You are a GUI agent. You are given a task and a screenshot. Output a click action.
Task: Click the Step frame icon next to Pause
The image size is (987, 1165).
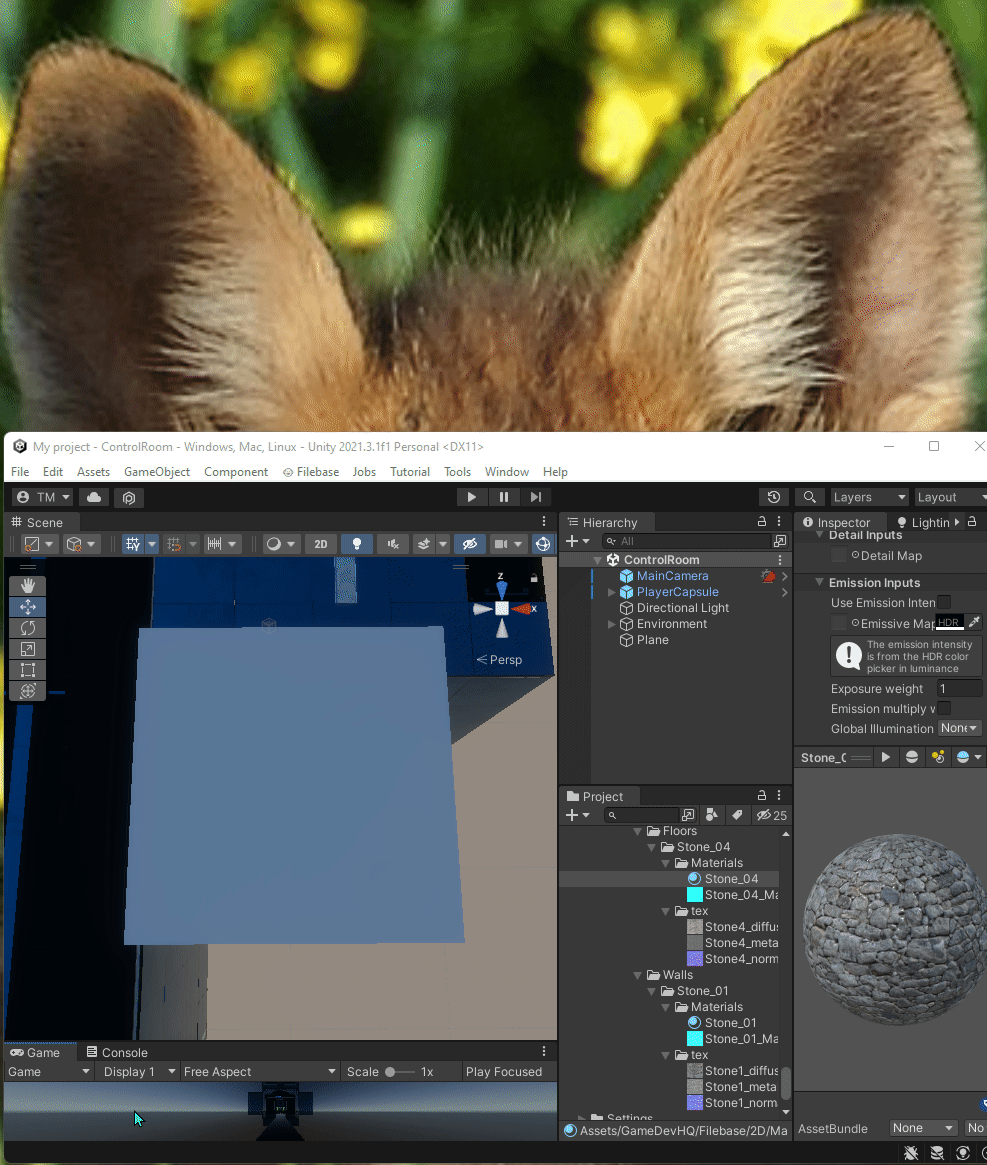click(x=535, y=496)
